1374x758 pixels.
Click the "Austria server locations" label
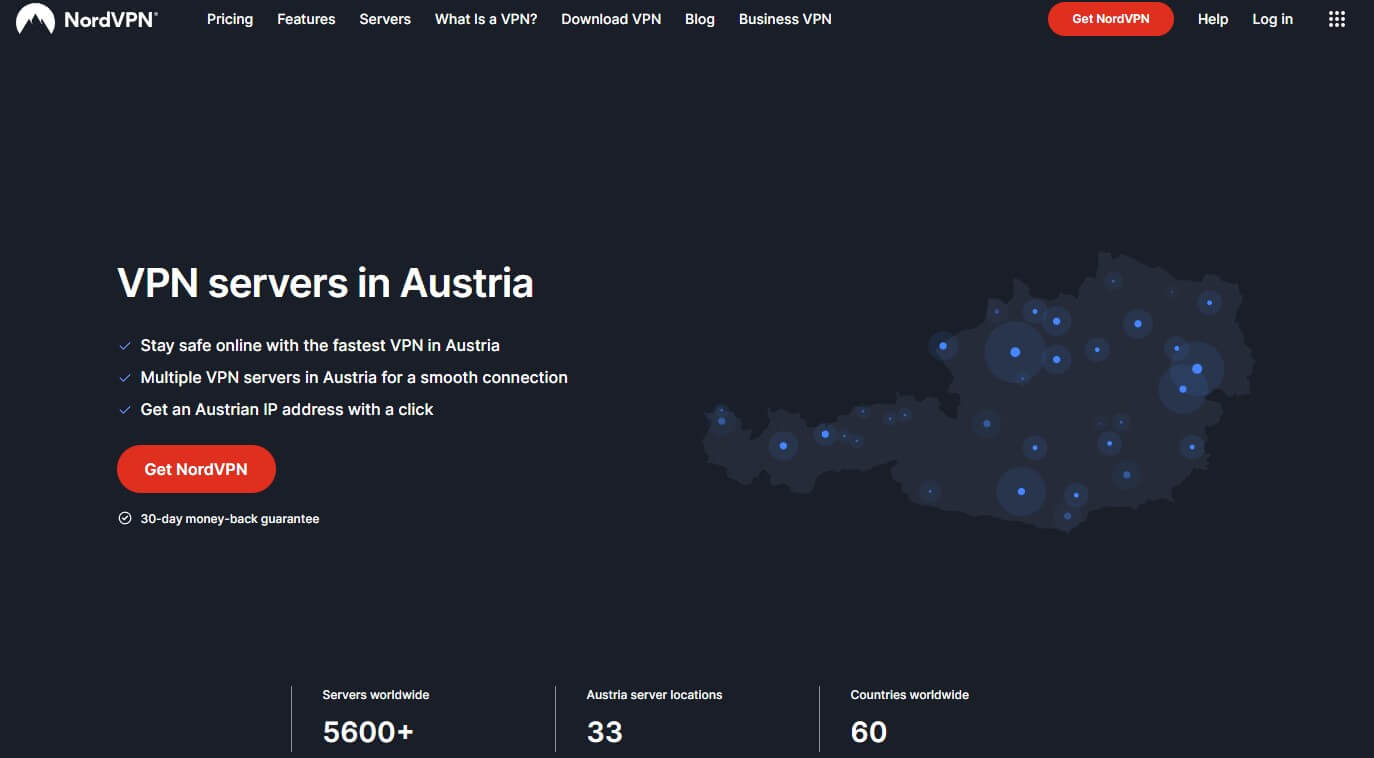[x=654, y=694]
